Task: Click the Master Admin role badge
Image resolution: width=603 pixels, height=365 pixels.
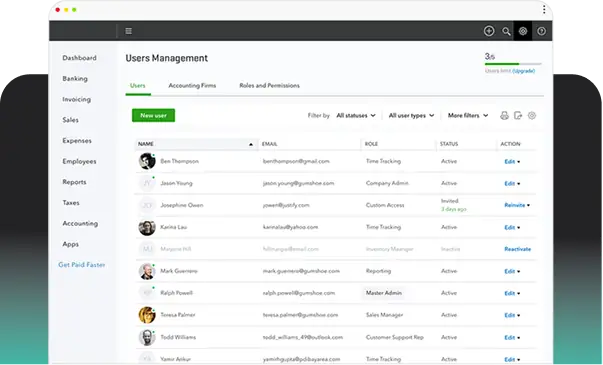Action: (x=383, y=293)
